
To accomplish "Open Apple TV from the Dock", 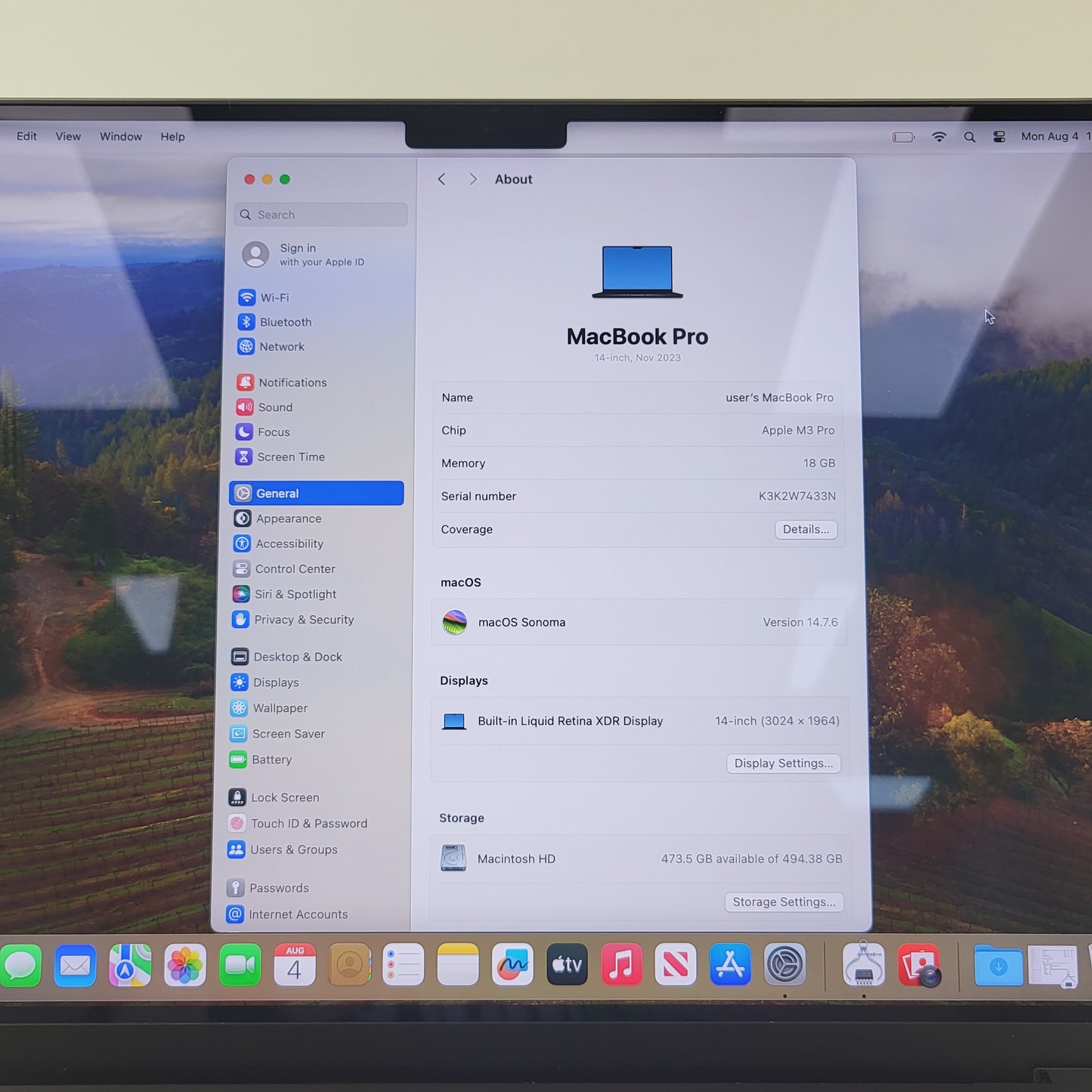I will click(x=567, y=964).
